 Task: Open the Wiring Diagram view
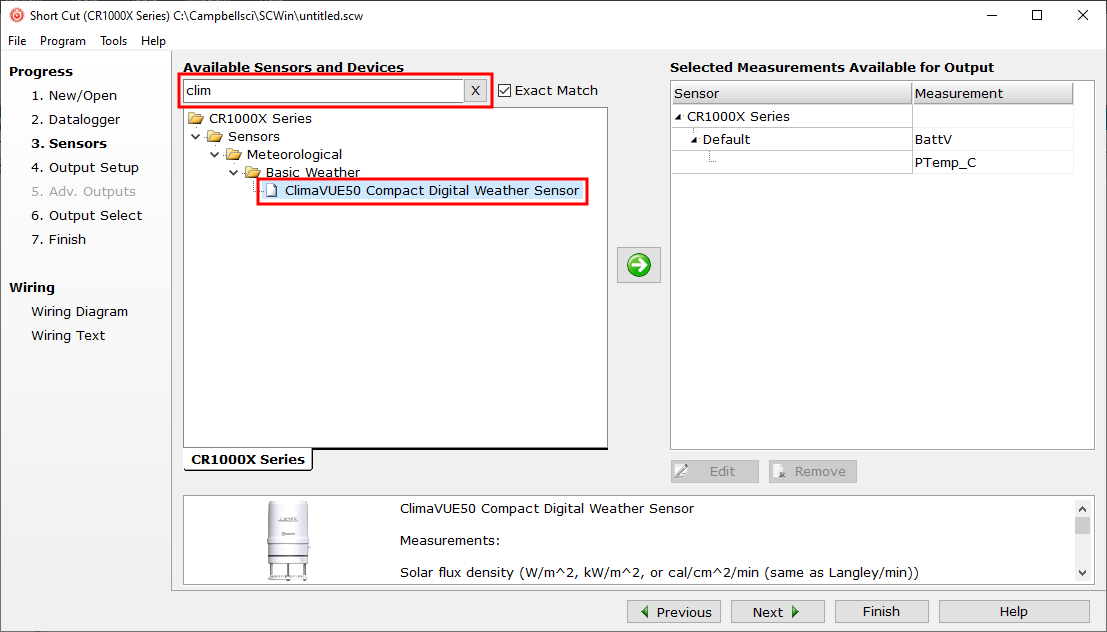tap(79, 311)
